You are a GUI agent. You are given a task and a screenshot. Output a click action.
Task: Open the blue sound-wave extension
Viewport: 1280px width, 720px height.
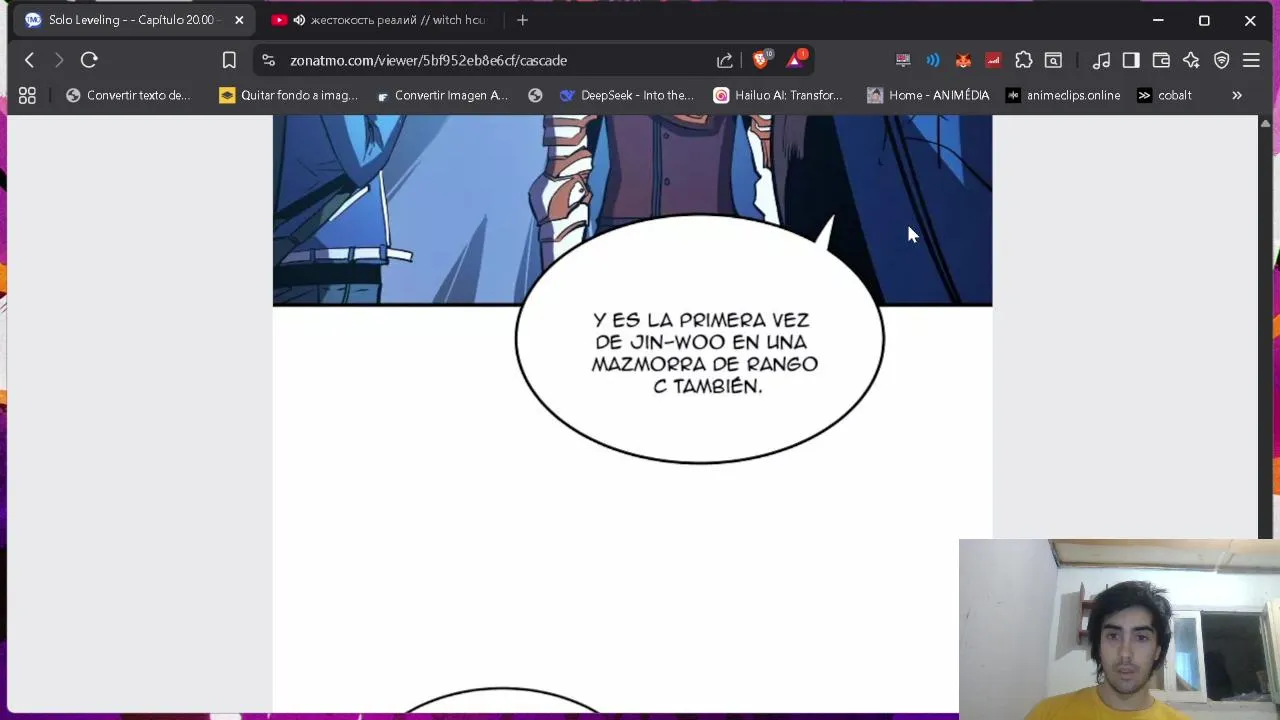[933, 60]
